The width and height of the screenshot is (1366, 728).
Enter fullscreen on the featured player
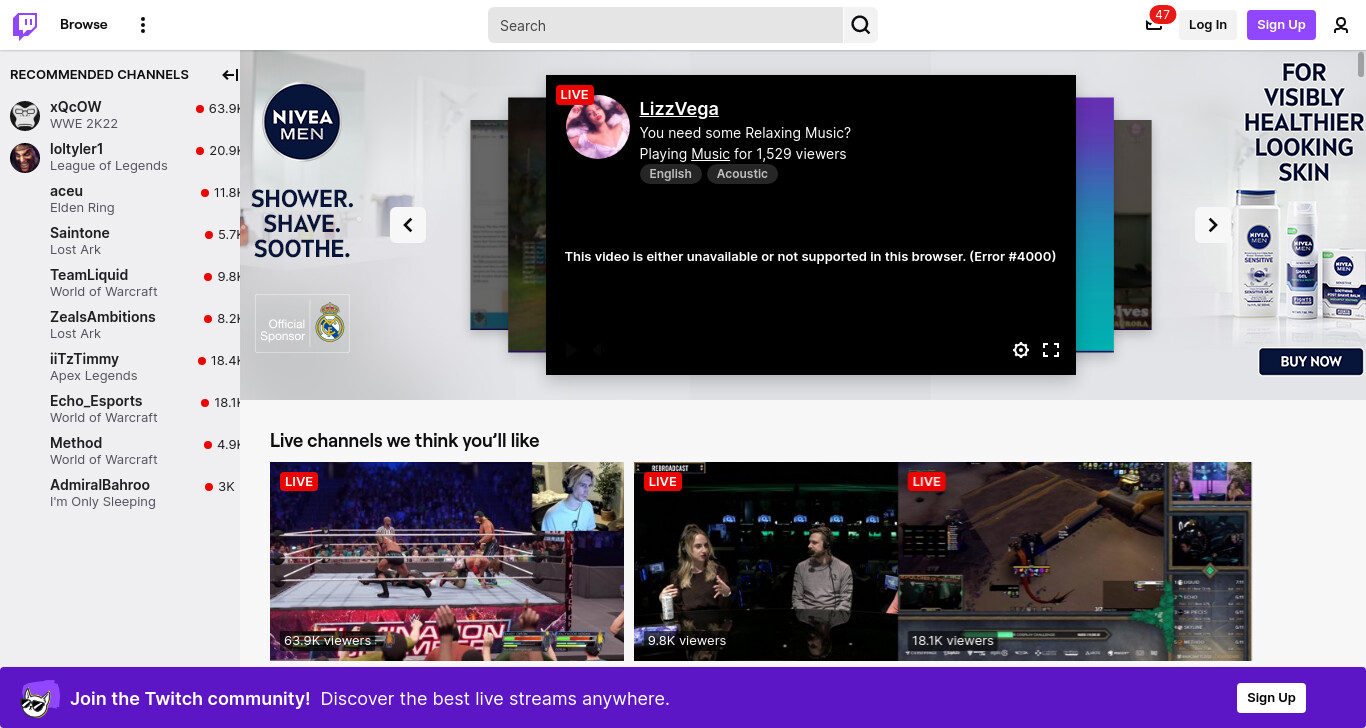[x=1051, y=350]
